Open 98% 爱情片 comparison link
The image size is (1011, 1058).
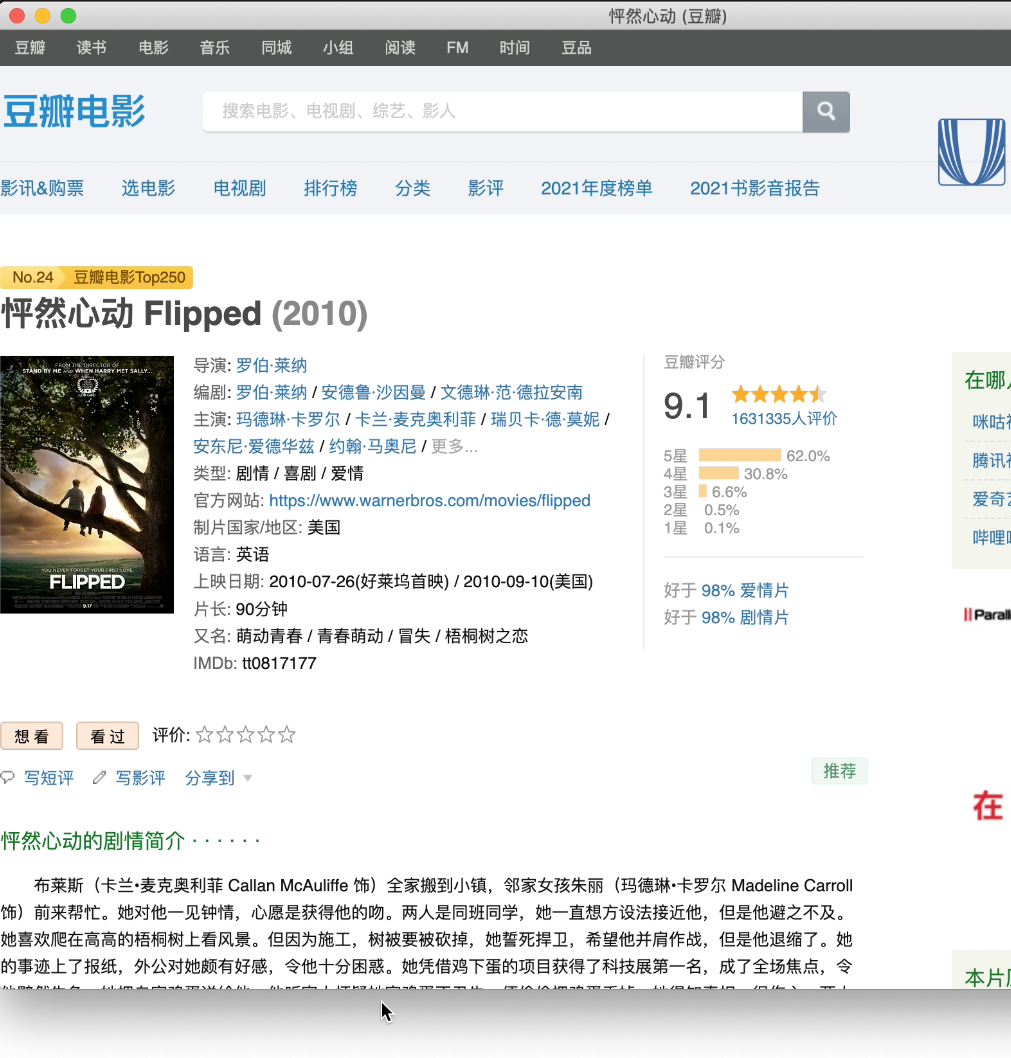tap(745, 590)
